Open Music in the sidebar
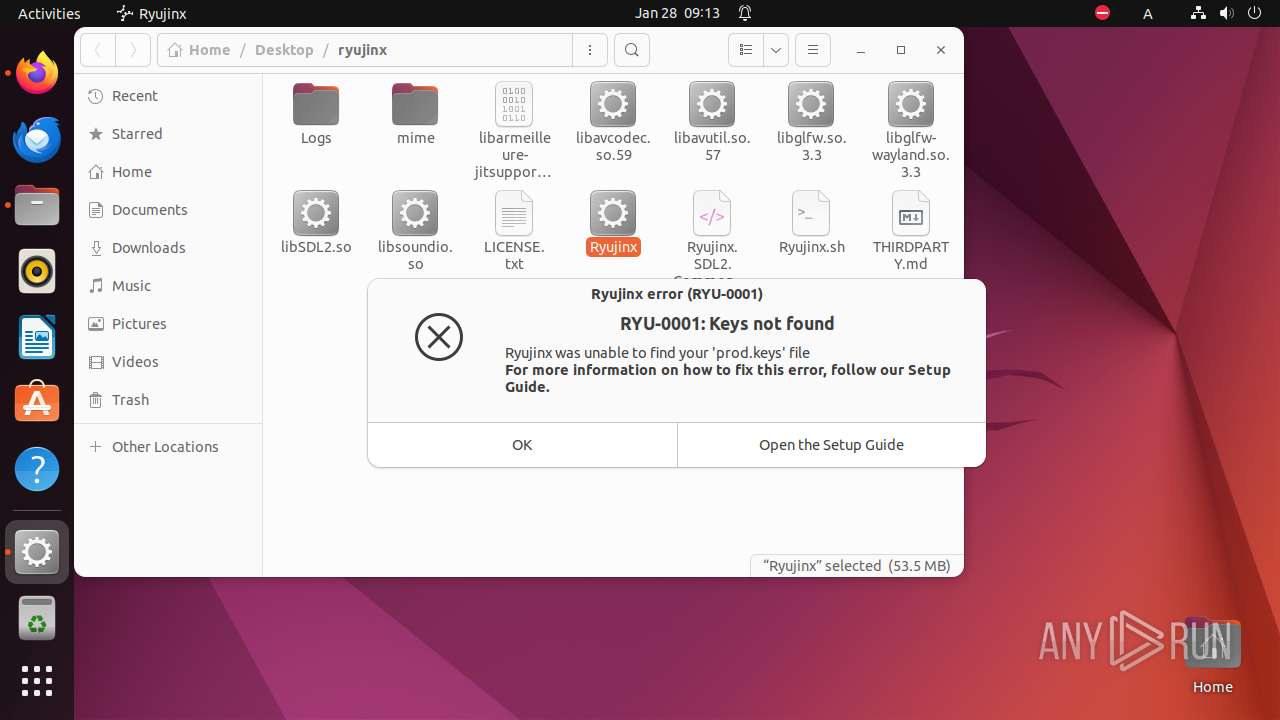The height and width of the screenshot is (720, 1280). [x=168, y=286]
